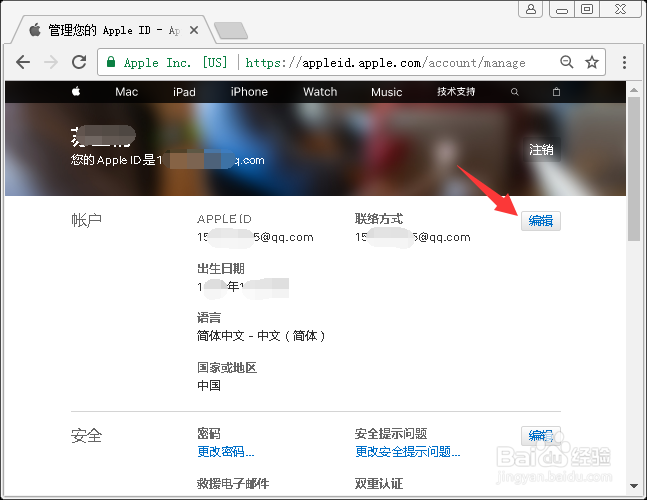Click the Apple Inc. [US] certificate label
Viewport: 647px width, 500px height.
coord(175,63)
